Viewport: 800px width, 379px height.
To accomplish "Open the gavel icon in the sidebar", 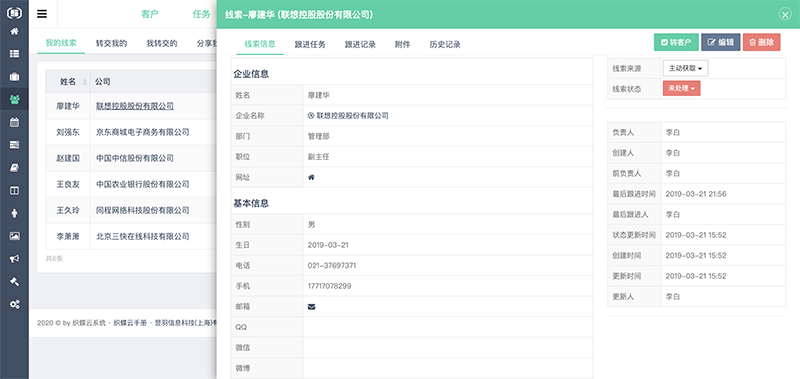I will point(14,282).
